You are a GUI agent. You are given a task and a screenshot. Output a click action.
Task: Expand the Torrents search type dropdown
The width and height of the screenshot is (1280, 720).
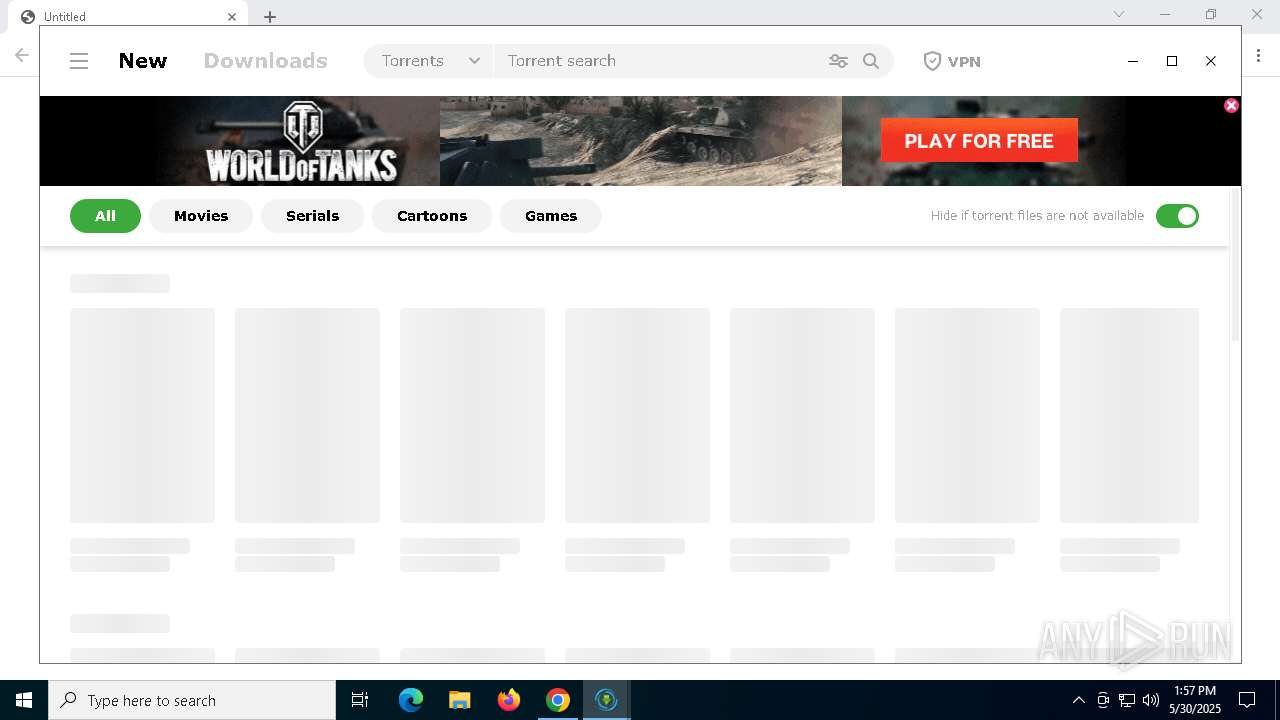(430, 61)
